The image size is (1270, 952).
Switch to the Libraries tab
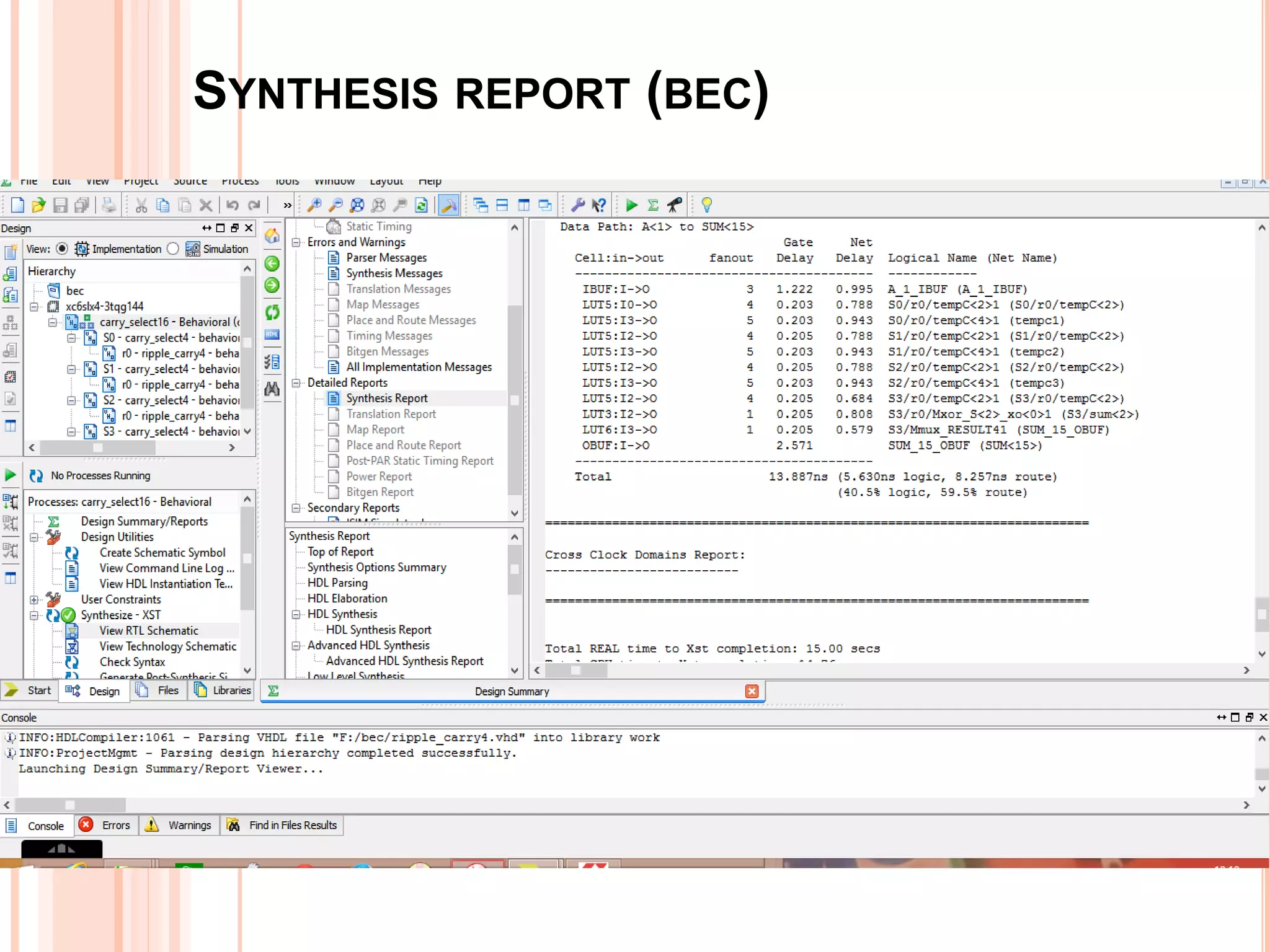click(223, 690)
